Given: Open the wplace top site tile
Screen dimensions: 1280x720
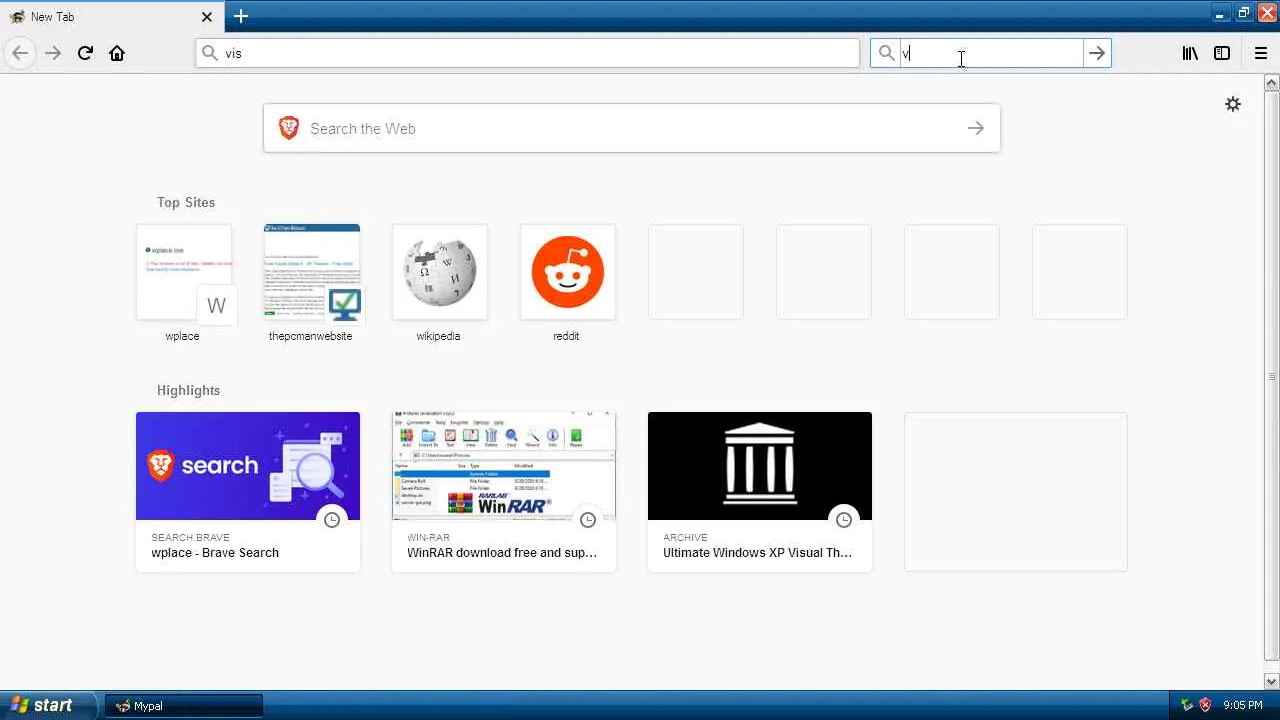Looking at the screenshot, I should click(x=184, y=272).
